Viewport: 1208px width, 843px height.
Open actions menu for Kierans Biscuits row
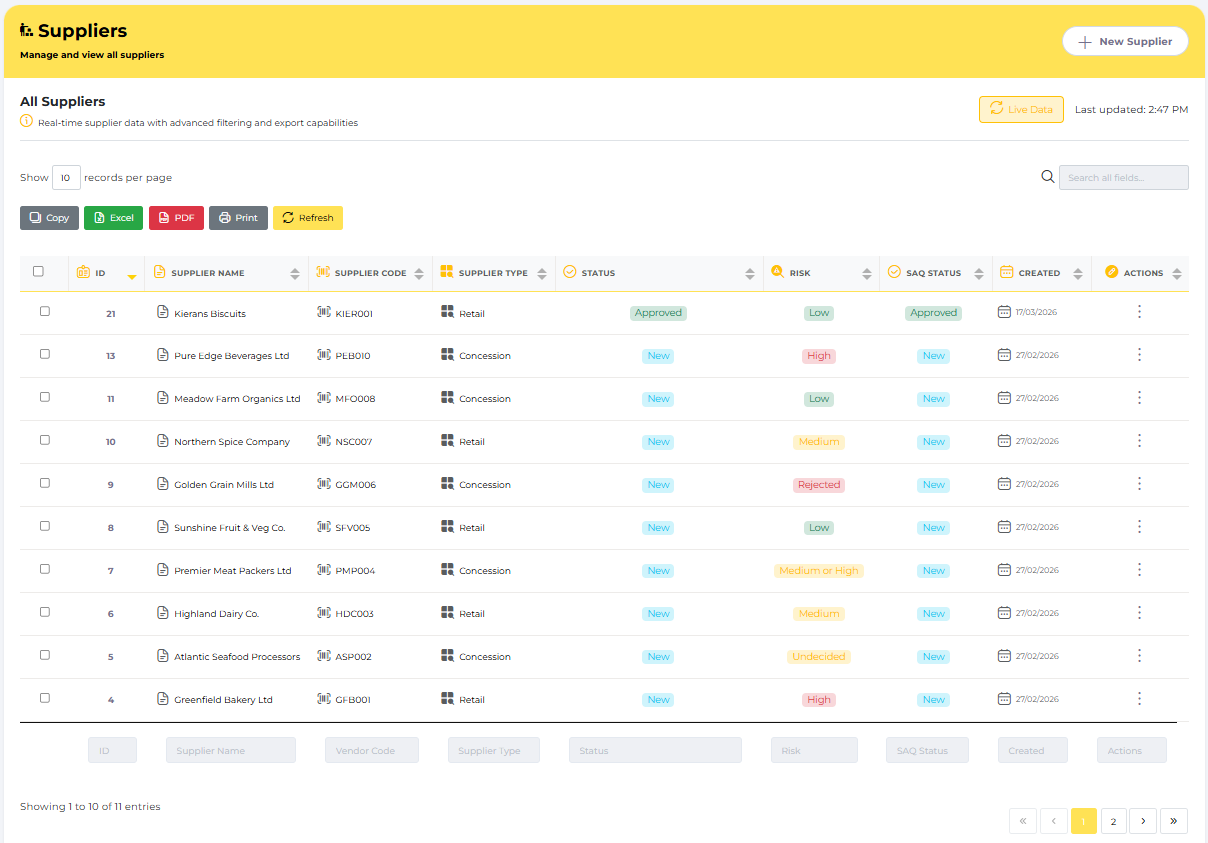(x=1139, y=312)
